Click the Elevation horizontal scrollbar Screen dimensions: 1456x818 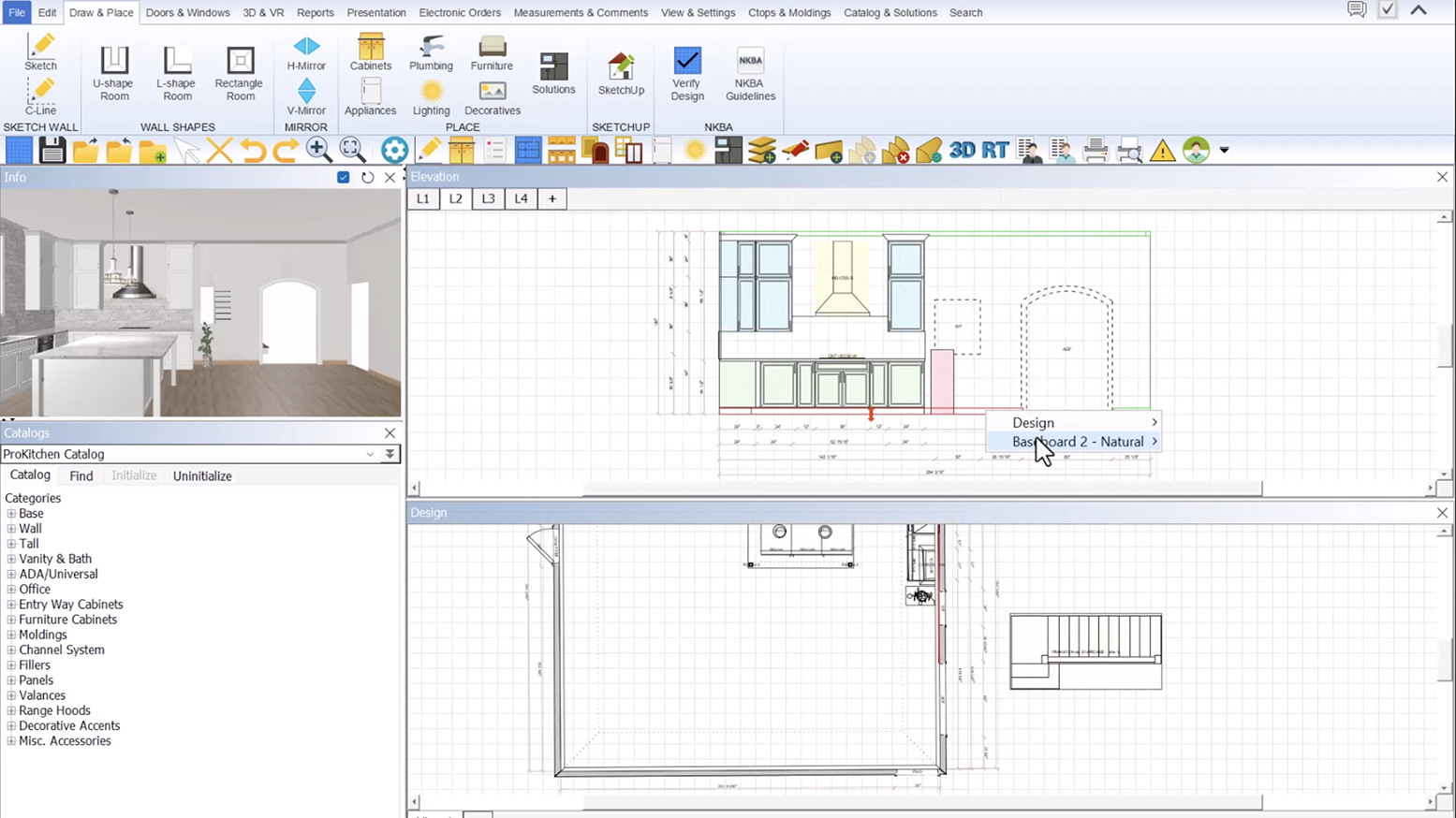coord(922,488)
